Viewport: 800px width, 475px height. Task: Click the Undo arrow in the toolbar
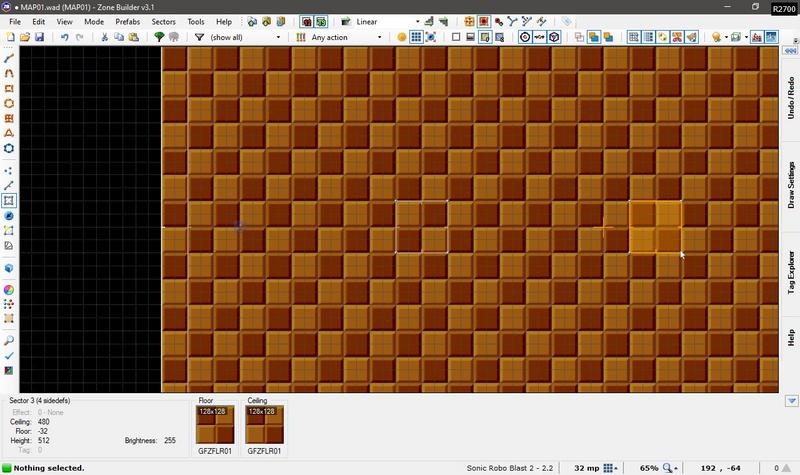[x=65, y=37]
